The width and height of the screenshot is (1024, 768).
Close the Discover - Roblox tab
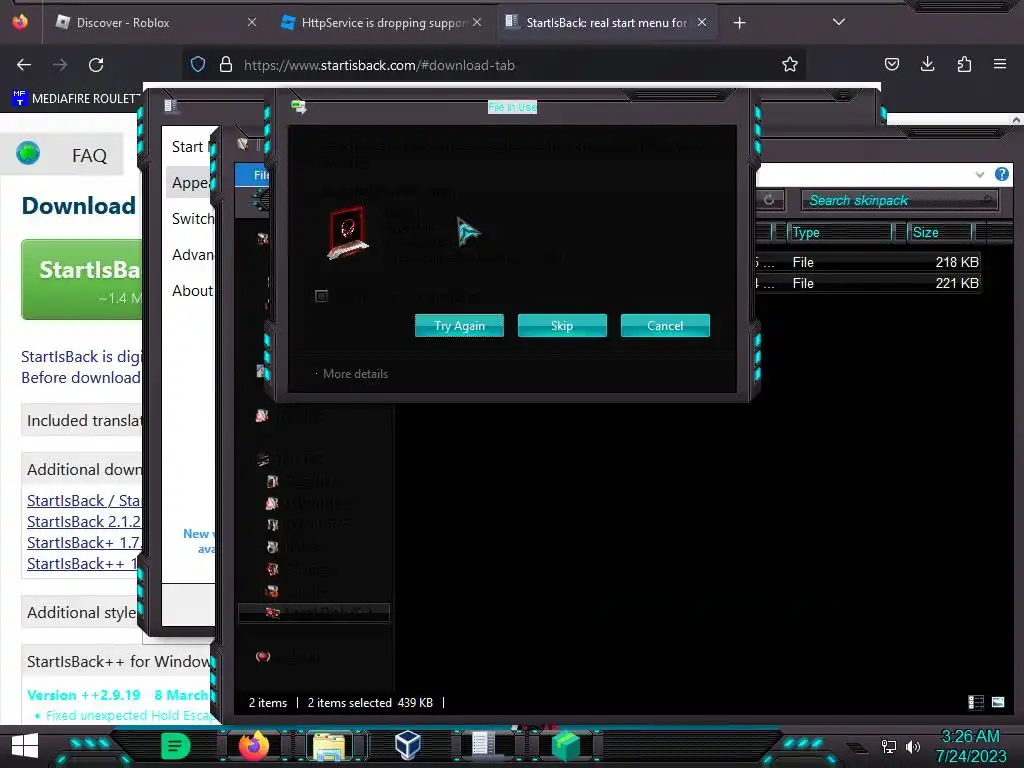coord(252,22)
